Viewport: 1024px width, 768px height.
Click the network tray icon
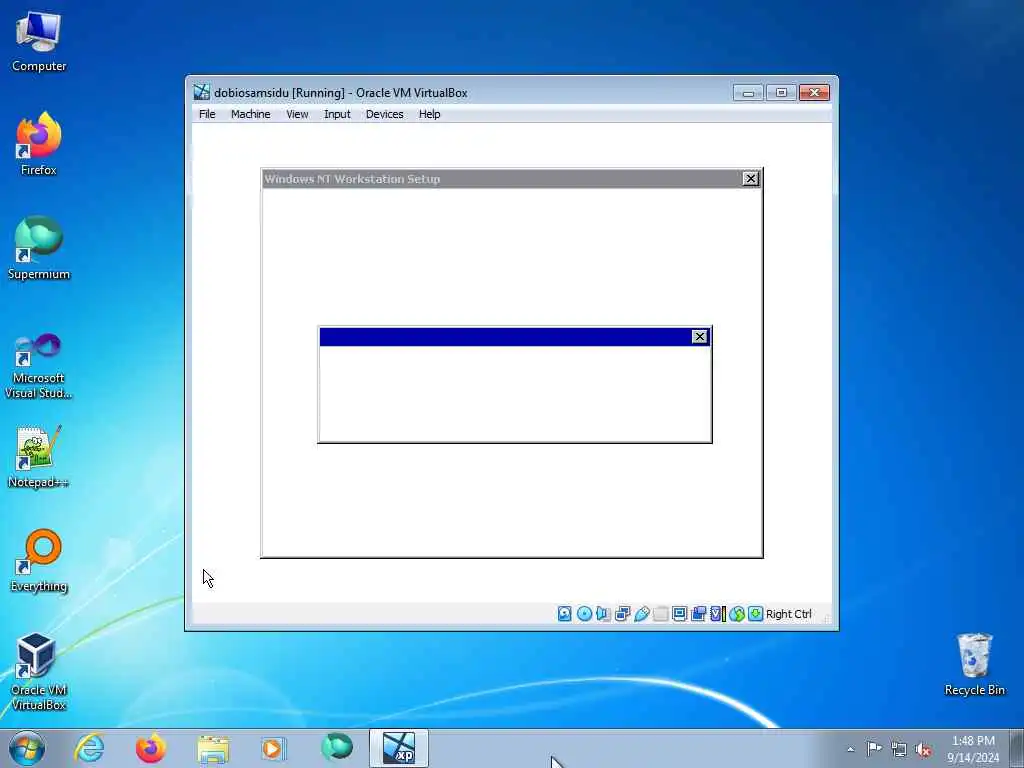(x=899, y=749)
